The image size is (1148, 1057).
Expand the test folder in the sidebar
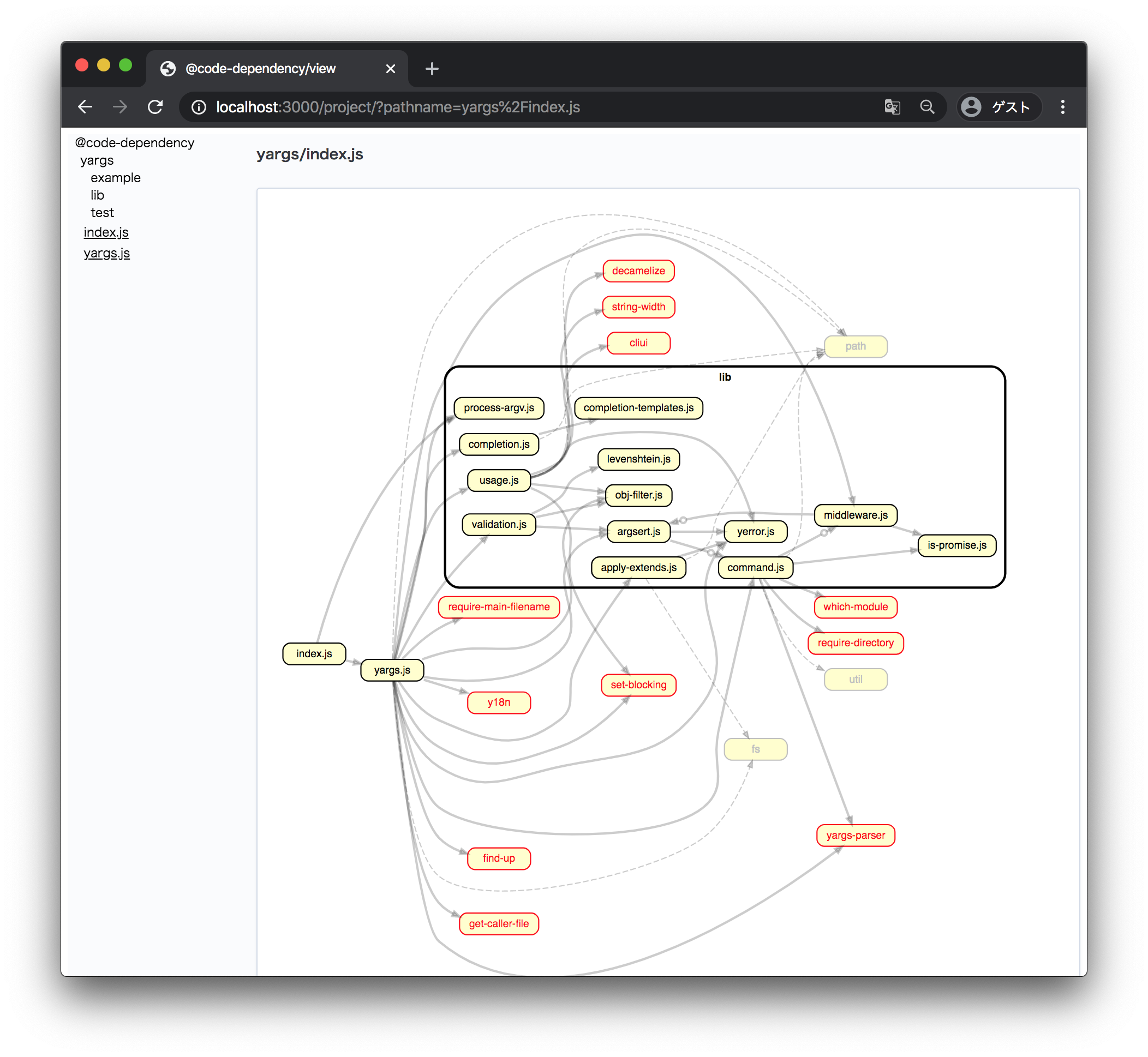tap(103, 212)
